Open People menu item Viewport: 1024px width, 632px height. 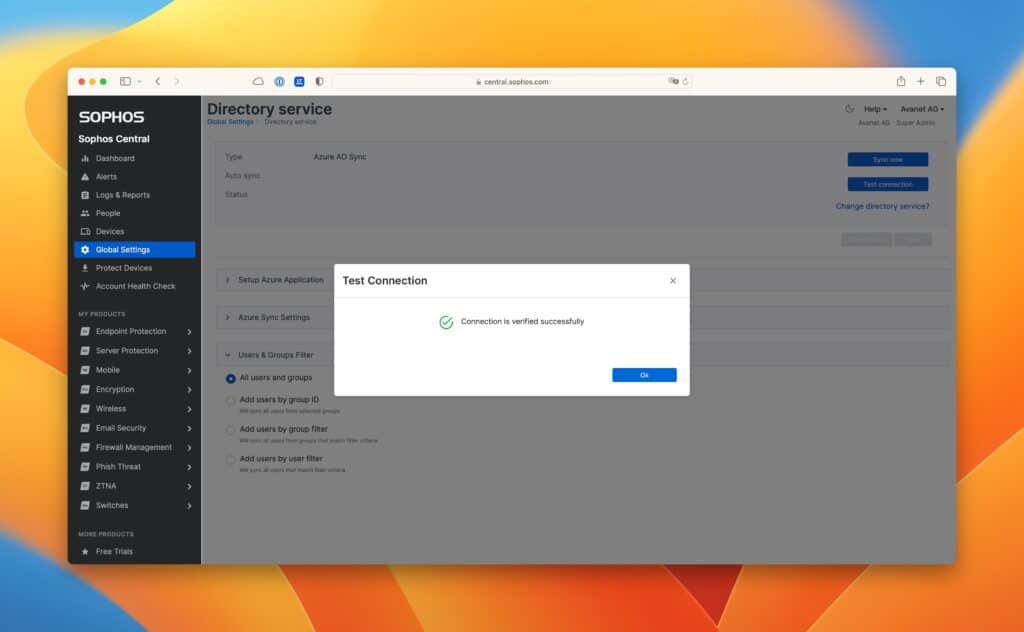click(x=108, y=213)
